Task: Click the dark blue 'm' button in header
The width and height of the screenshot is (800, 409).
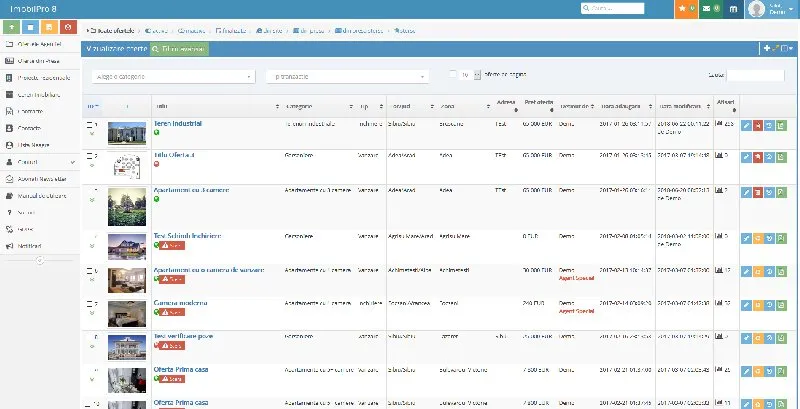Action: click(x=733, y=9)
